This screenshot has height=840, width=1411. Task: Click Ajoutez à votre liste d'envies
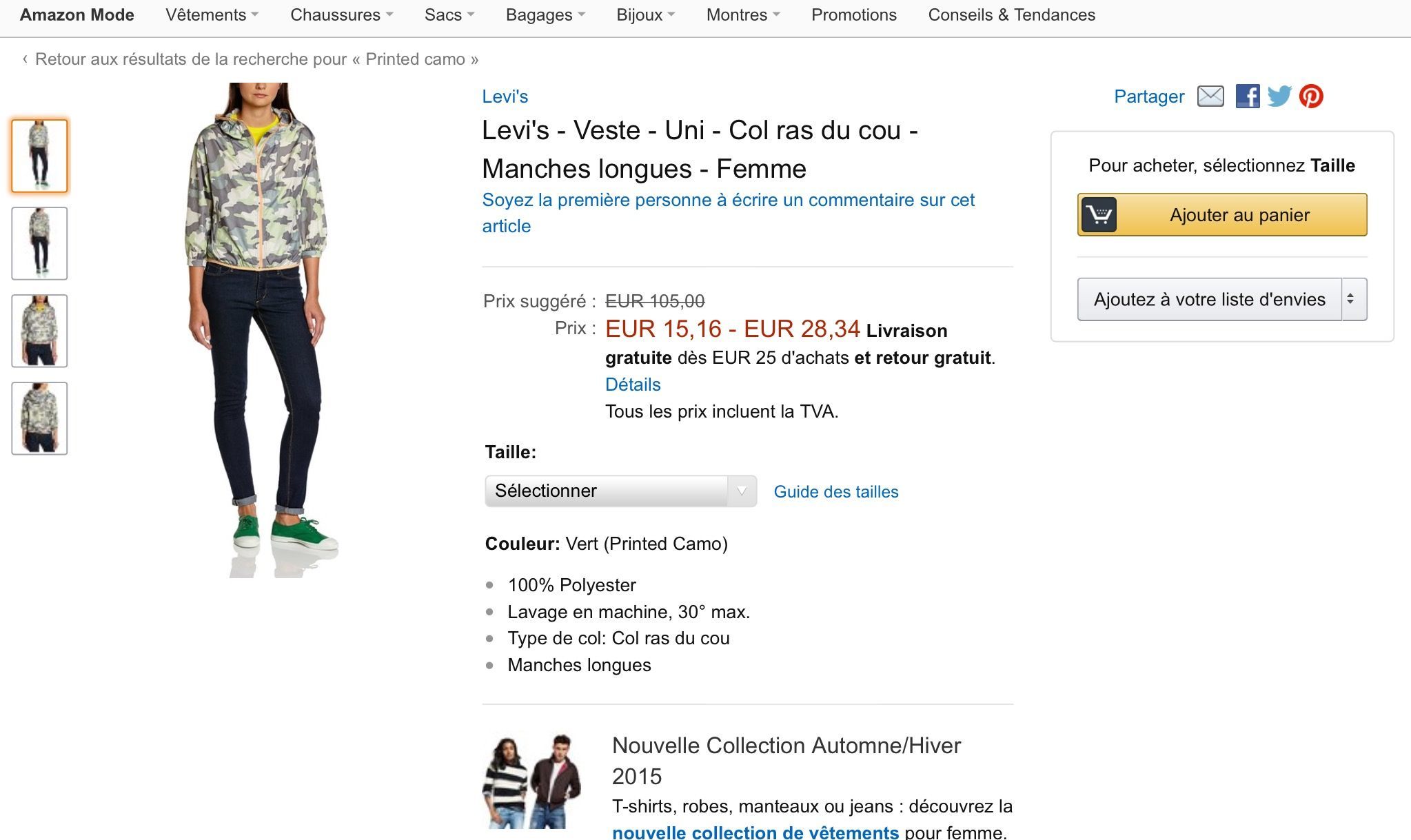1209,299
